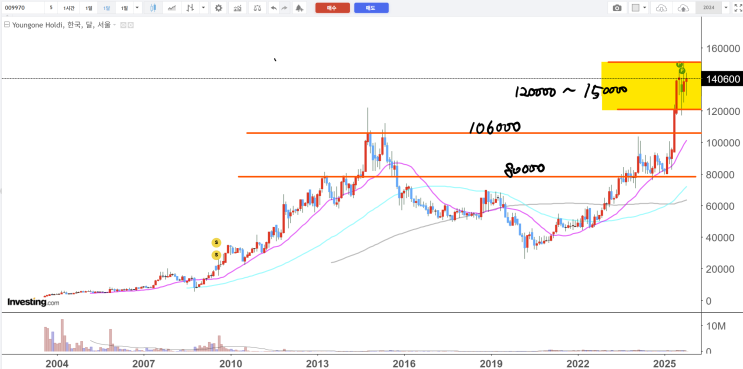
Task: Open the layout square icon
Action: coord(636,8)
